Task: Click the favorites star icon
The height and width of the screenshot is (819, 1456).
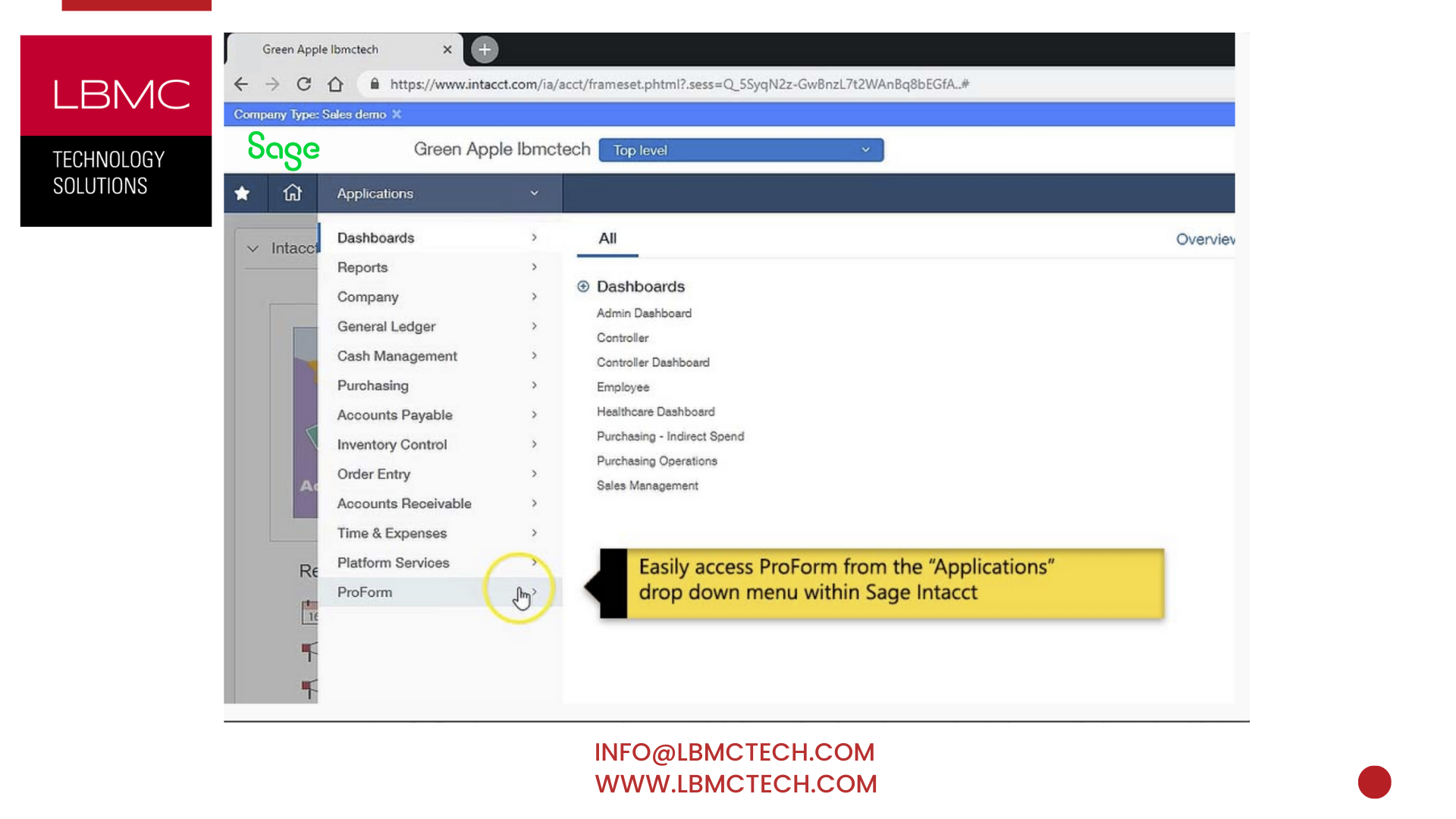Action: coord(243,193)
